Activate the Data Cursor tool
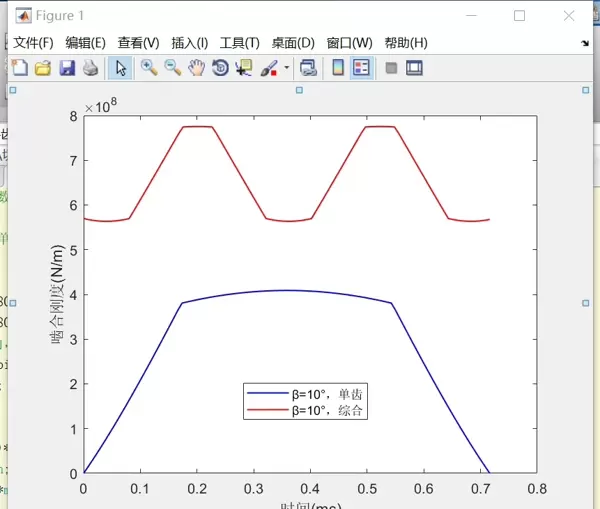The image size is (600, 509). click(x=244, y=68)
